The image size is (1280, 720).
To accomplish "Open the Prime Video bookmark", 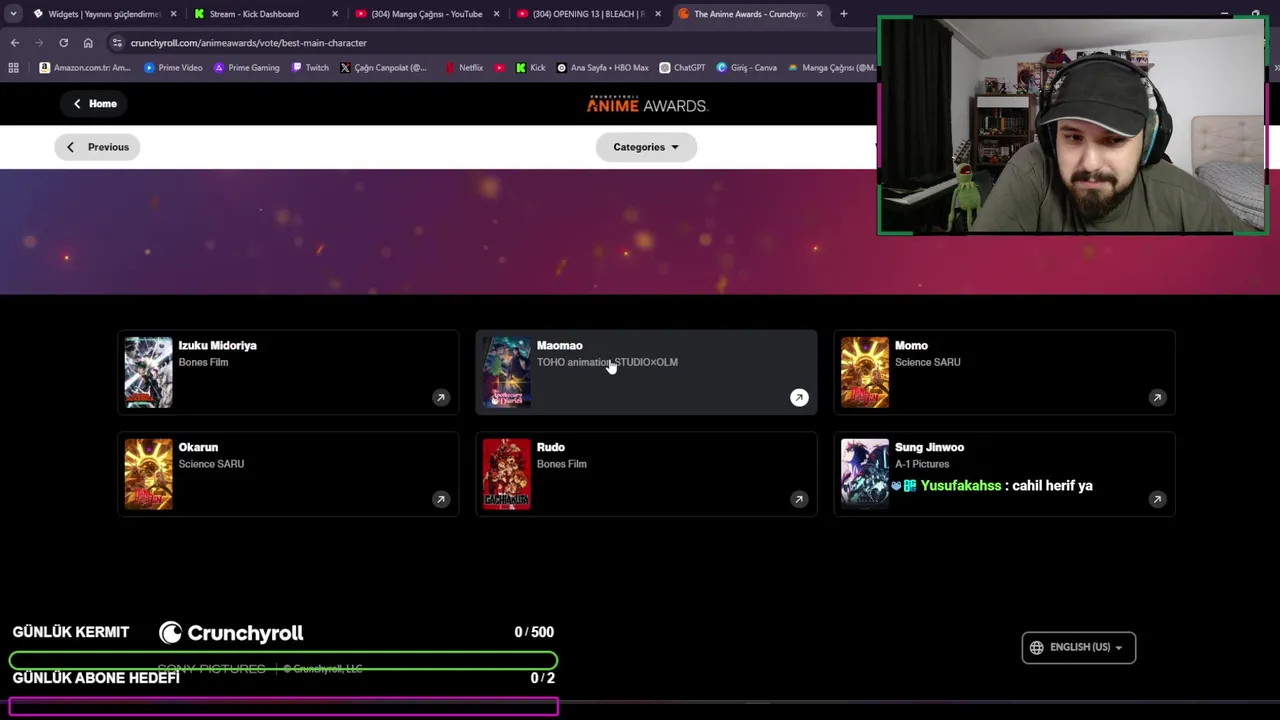I will 173,68.
